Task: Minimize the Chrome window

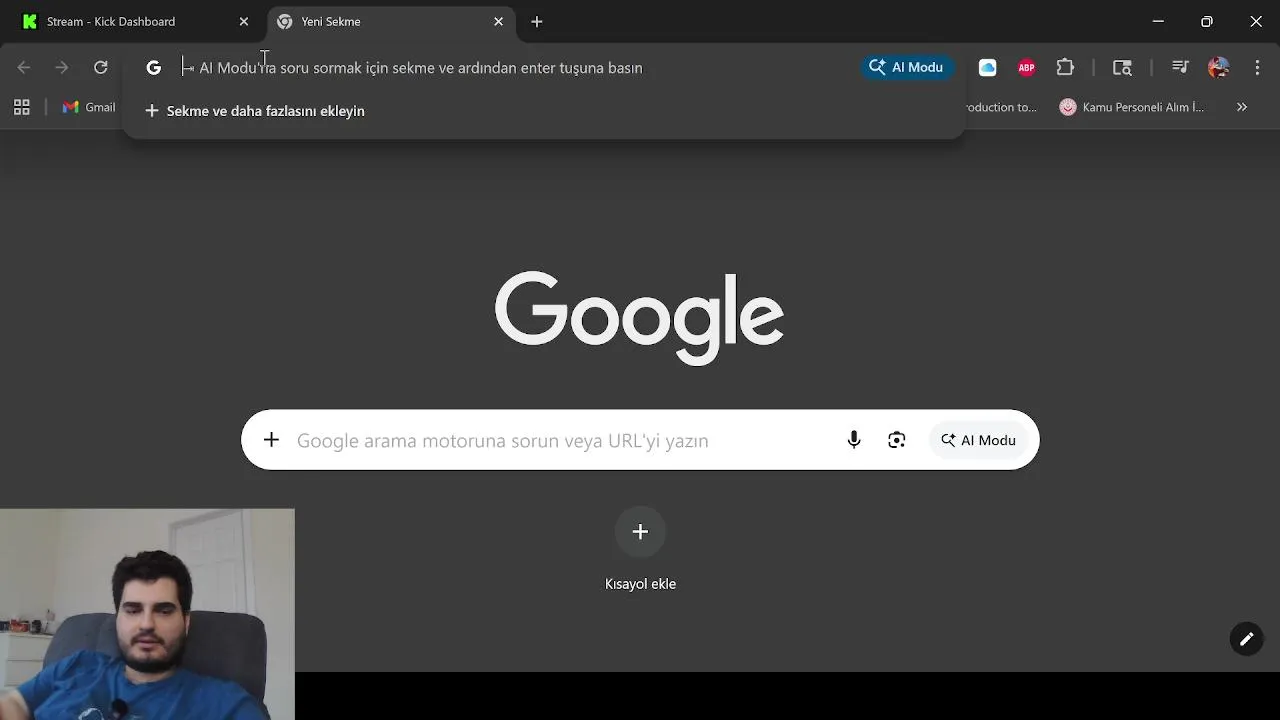Action: pyautogui.click(x=1158, y=21)
